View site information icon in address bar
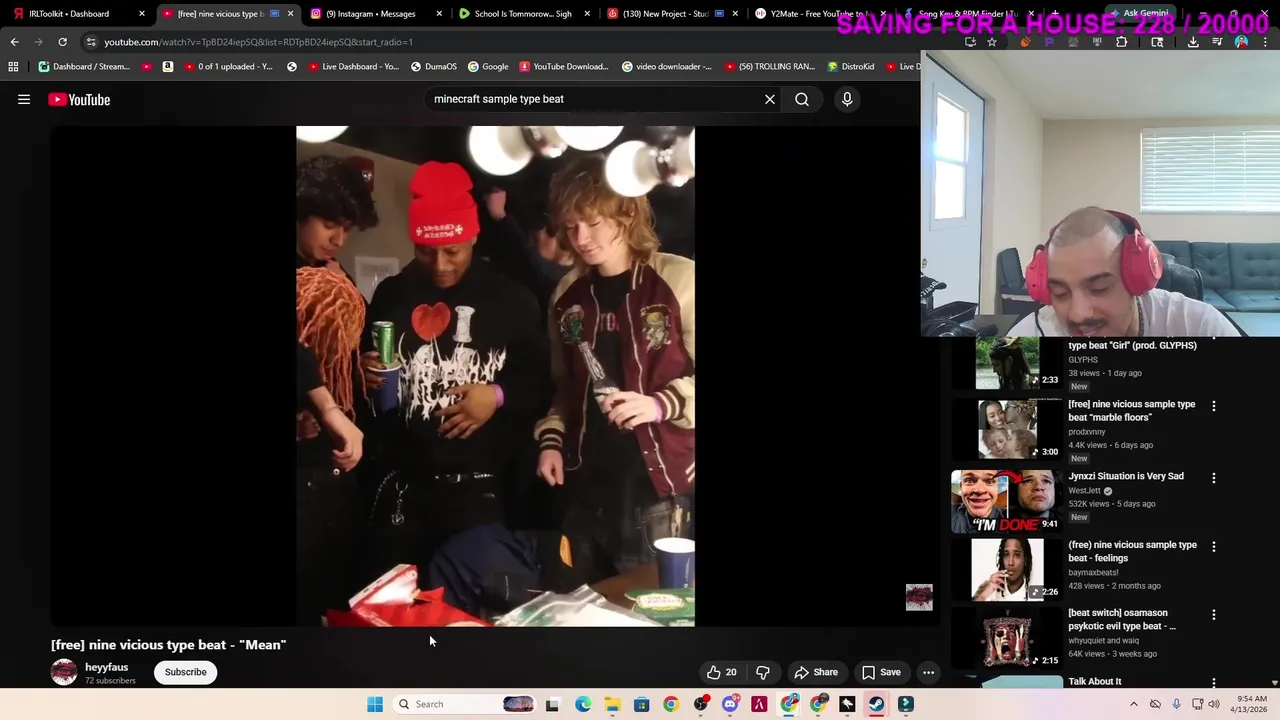1280x720 pixels. [x=91, y=42]
